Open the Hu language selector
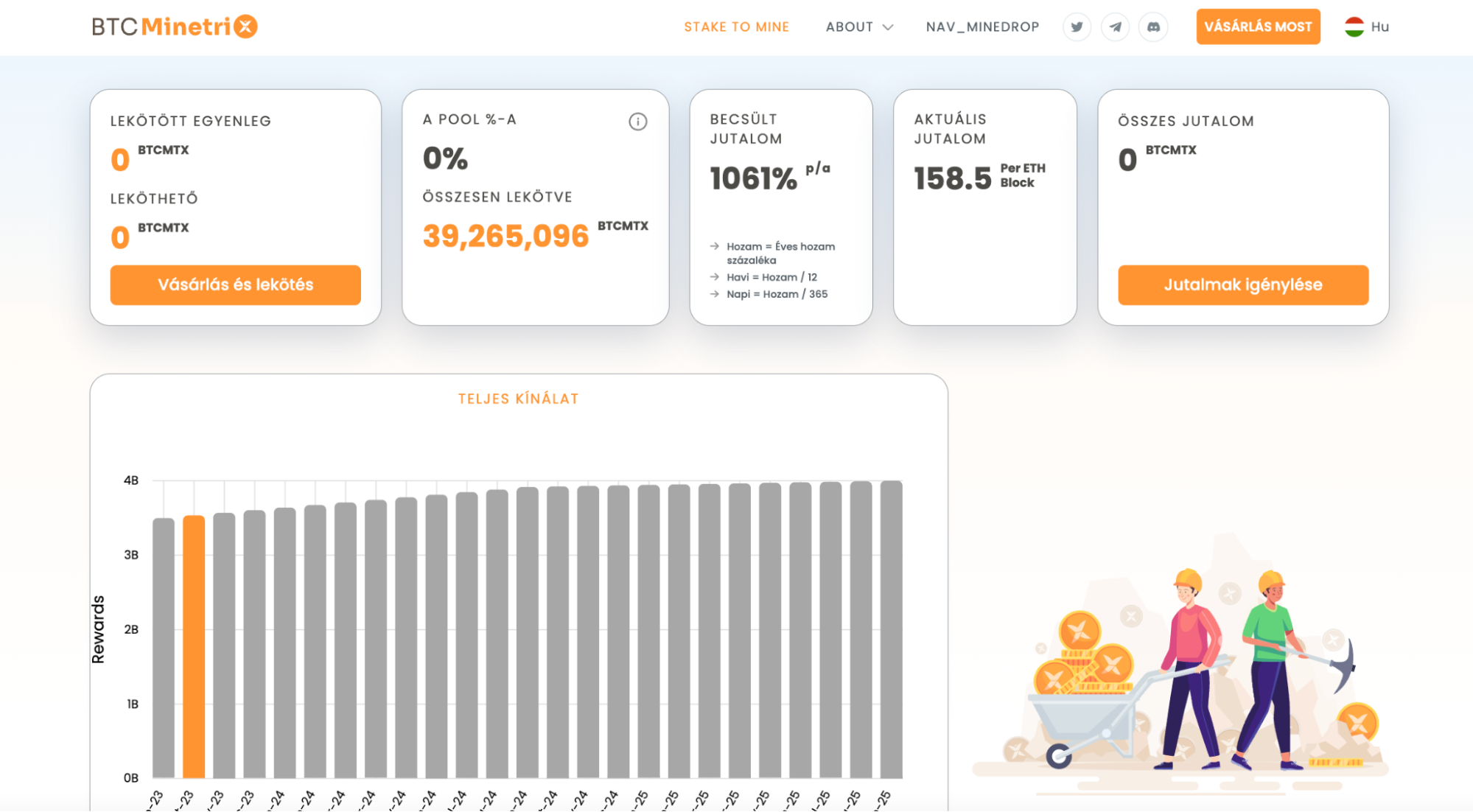1473x812 pixels. point(1367,27)
